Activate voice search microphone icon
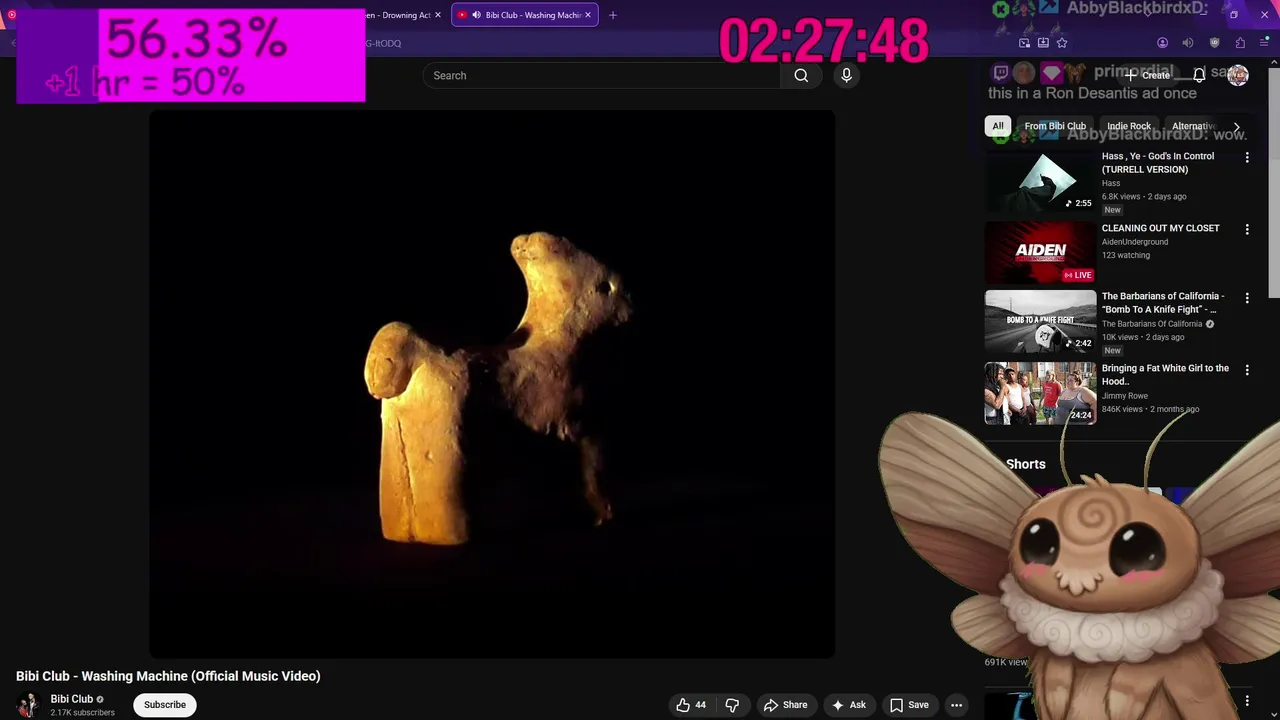 (x=846, y=75)
